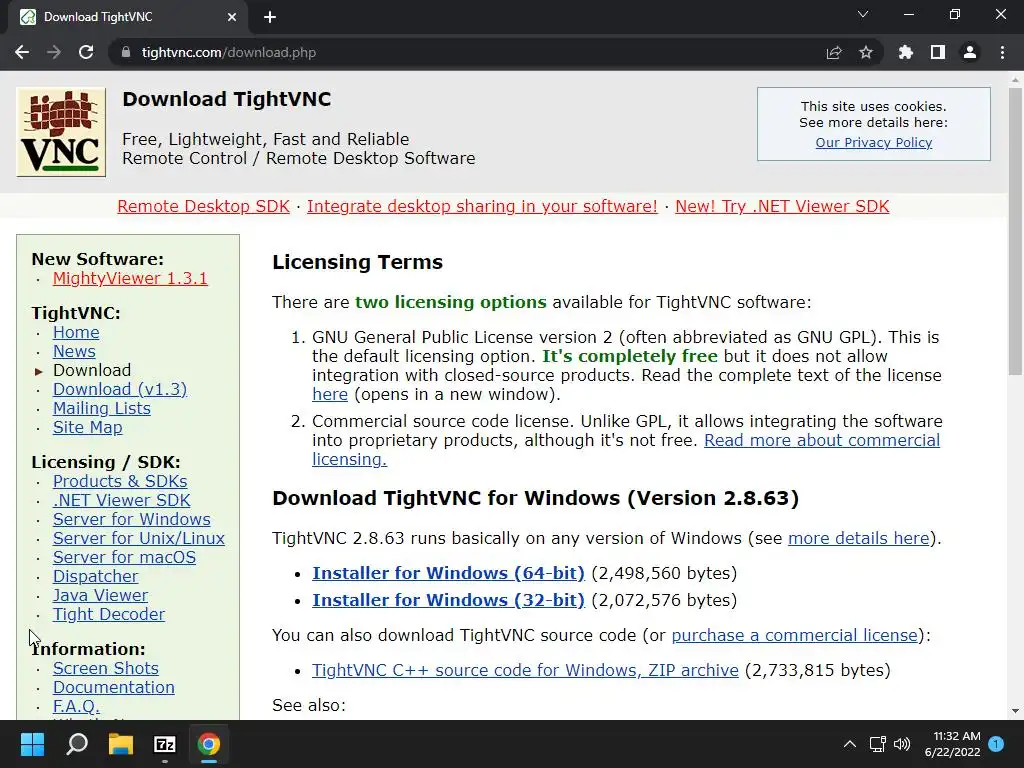This screenshot has width=1024, height=768.
Task: Download Installer for Windows (64-bit)
Action: coord(448,573)
